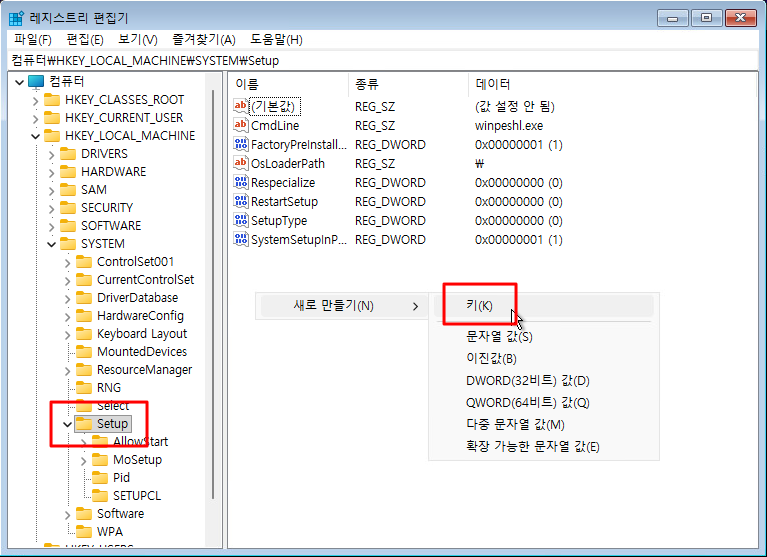Choose 확장 가능한 문자열 값(E) option

pyautogui.click(x=543, y=446)
